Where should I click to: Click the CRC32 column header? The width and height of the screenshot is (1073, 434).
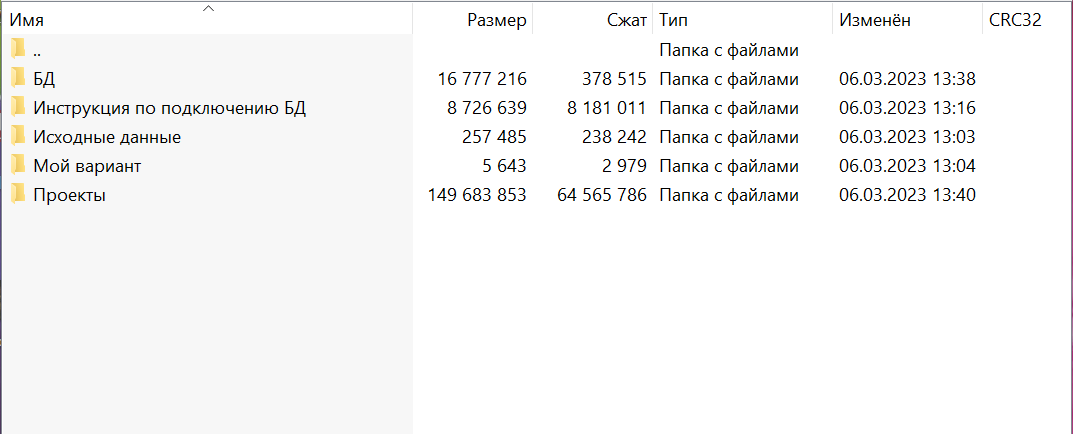click(1015, 20)
